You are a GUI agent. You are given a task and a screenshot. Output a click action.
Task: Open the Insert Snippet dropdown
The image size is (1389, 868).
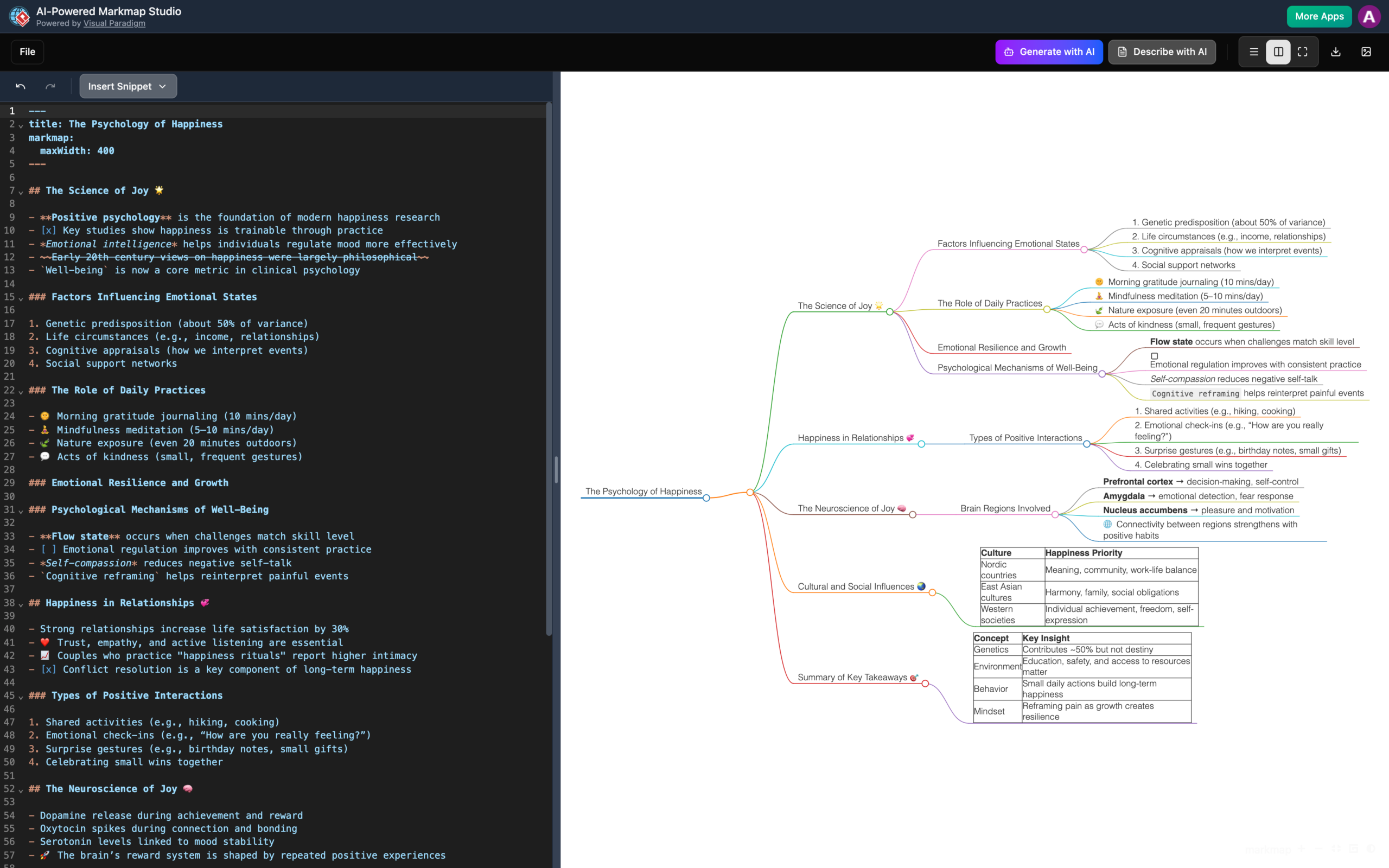[128, 86]
